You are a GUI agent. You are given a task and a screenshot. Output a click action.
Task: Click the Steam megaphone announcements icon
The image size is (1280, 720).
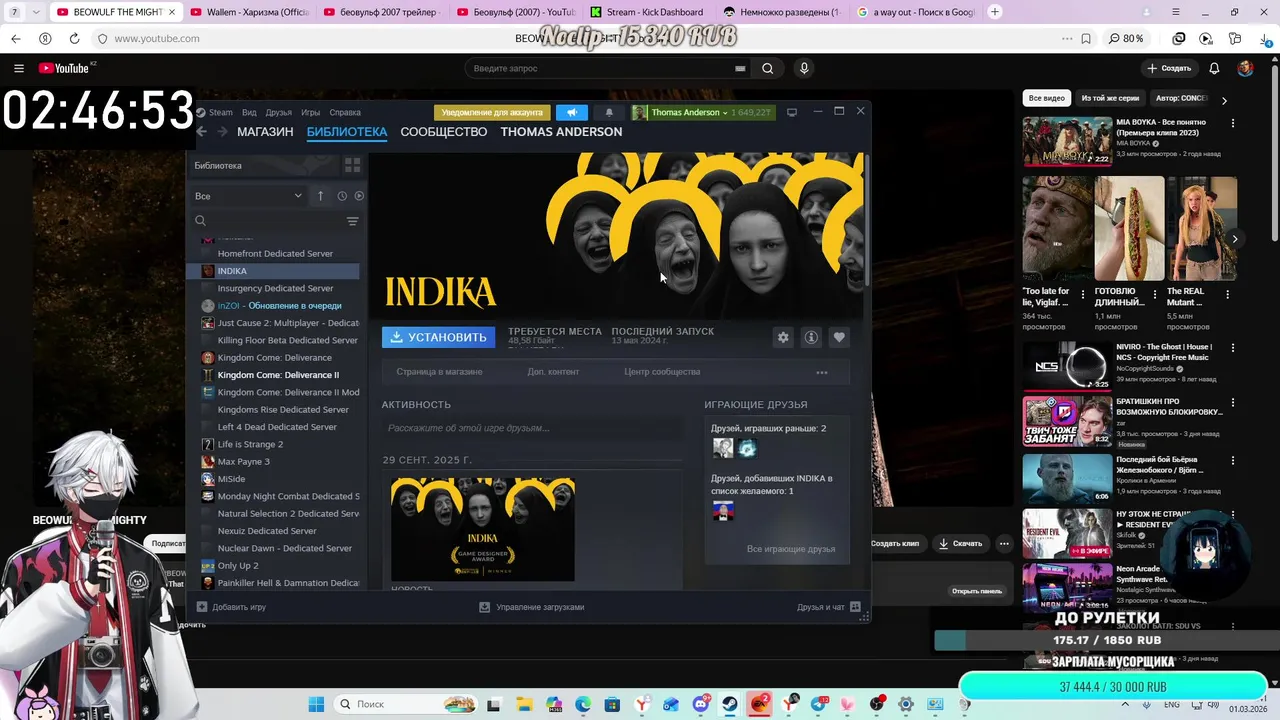pyautogui.click(x=572, y=112)
